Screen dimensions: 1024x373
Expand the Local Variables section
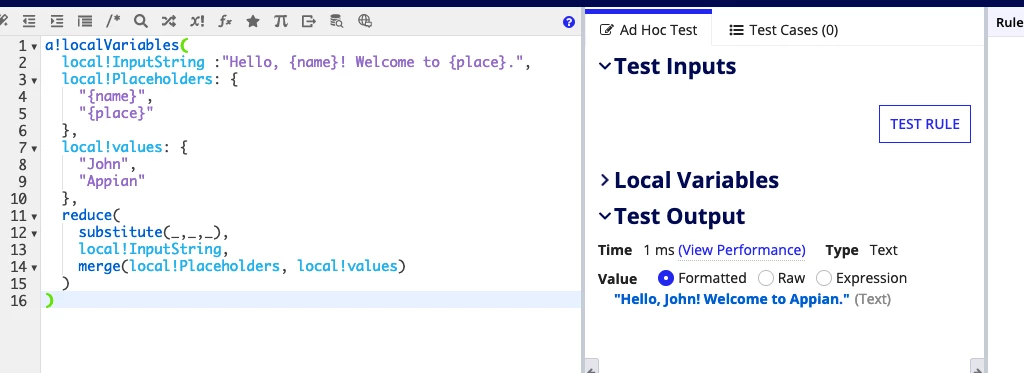pos(605,180)
